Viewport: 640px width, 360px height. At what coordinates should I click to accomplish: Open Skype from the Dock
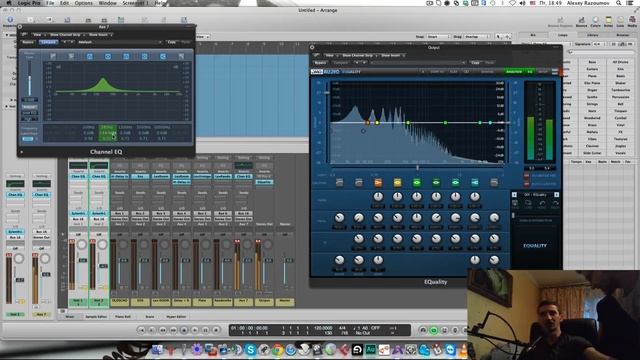(x=250, y=350)
